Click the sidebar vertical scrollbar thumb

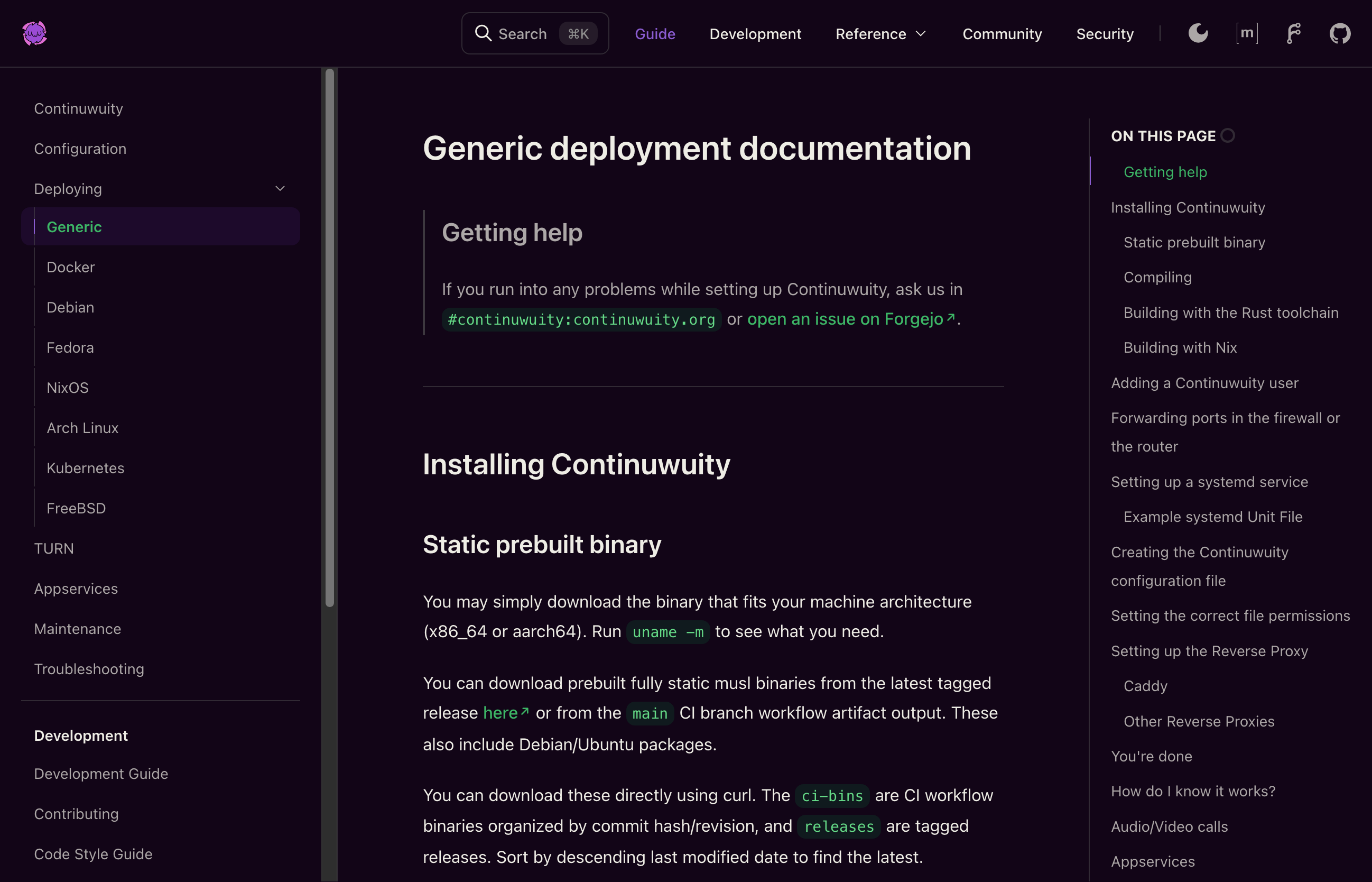click(x=330, y=338)
